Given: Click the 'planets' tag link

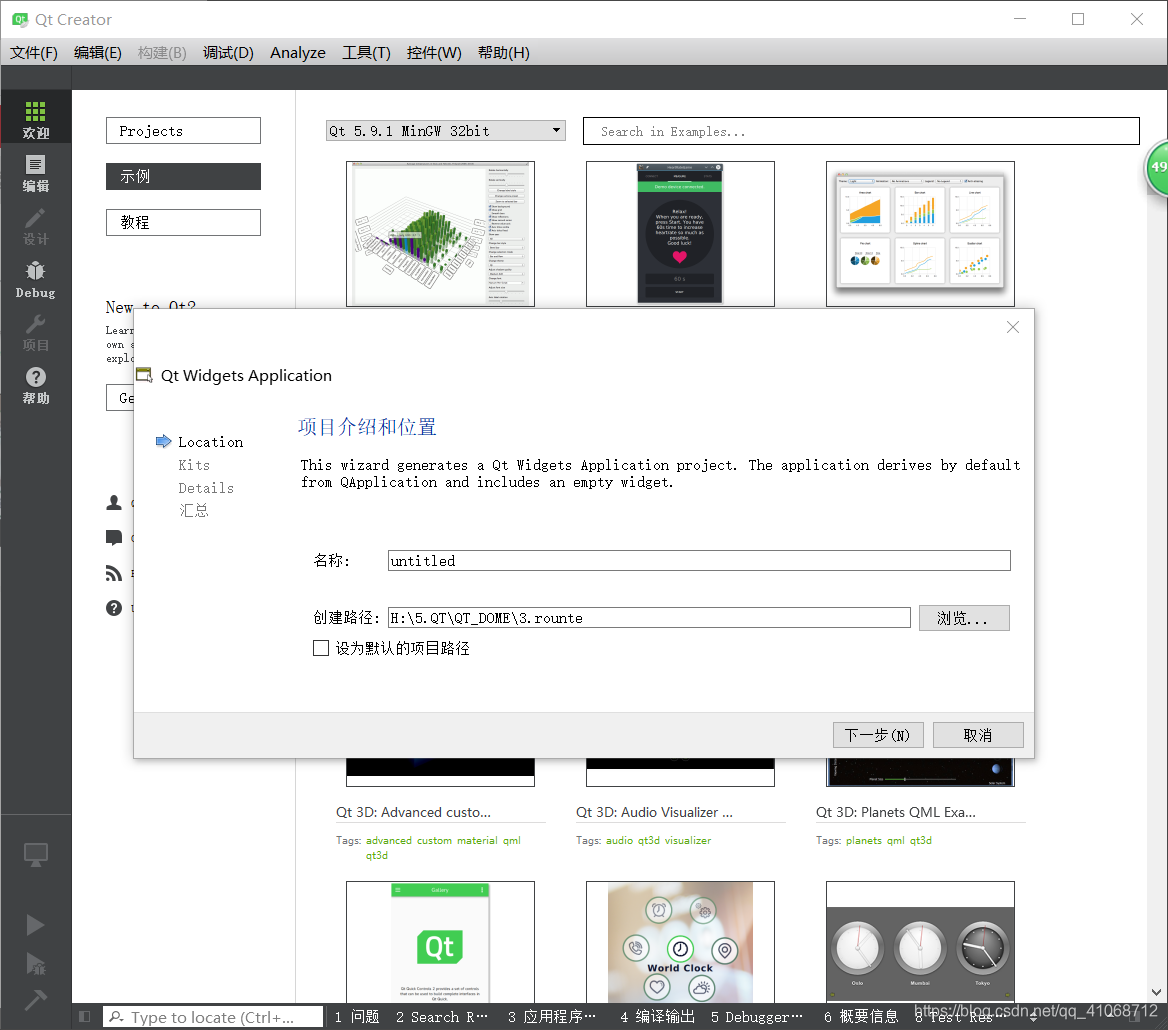Looking at the screenshot, I should (863, 840).
